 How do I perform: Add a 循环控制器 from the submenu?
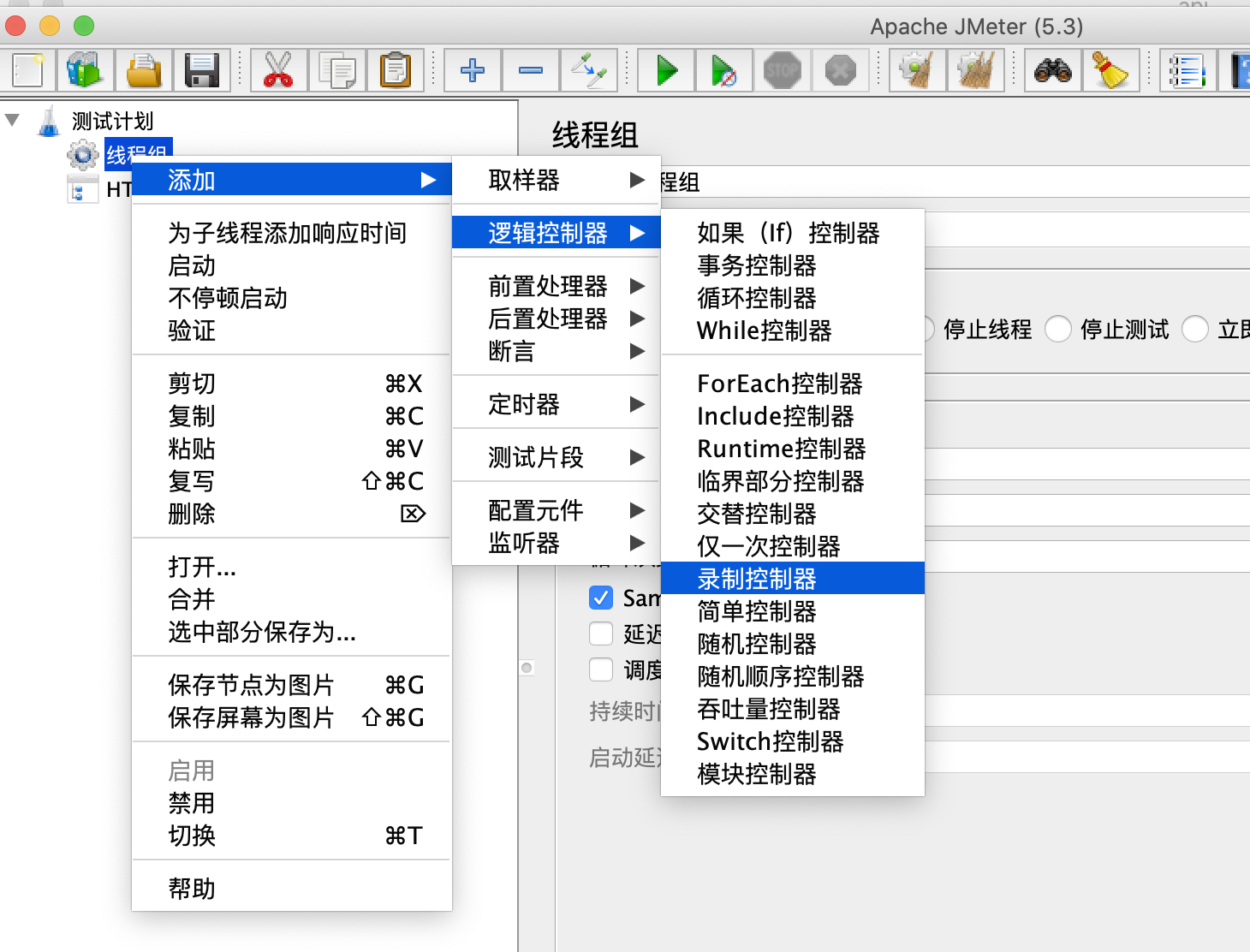[793, 298]
